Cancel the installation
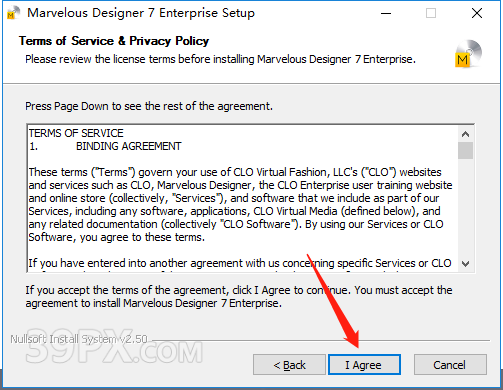The image size is (503, 390). tap(450, 365)
